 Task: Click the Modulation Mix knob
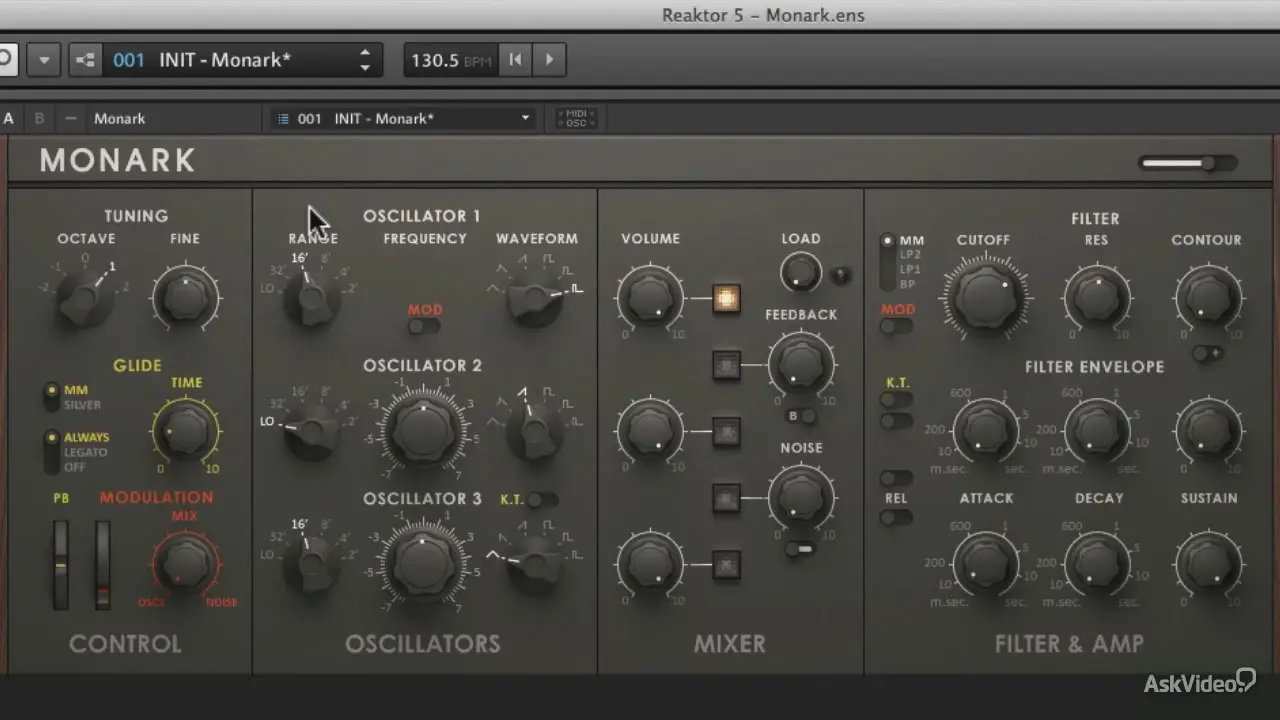[186, 563]
